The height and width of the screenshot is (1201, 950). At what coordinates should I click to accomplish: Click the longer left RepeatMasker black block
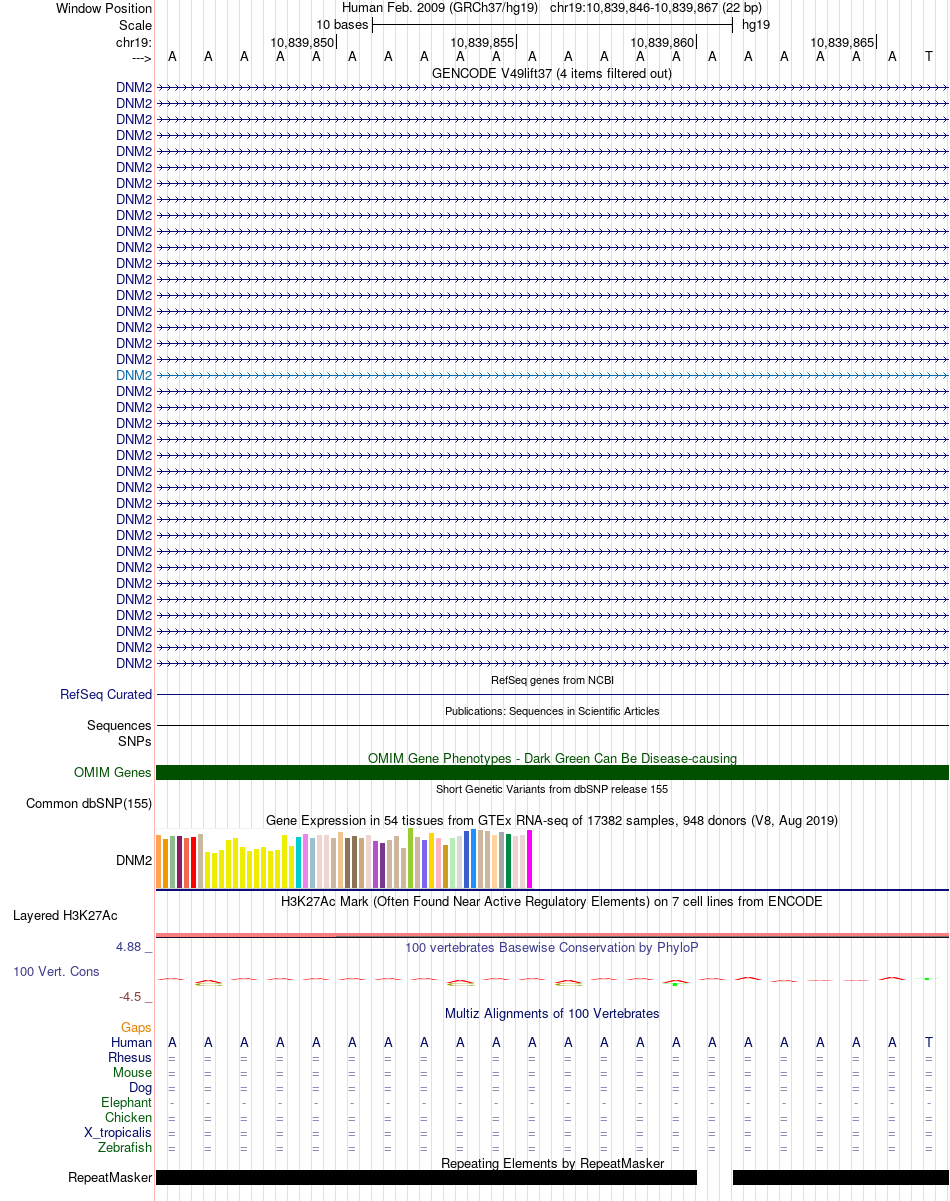click(x=427, y=1177)
